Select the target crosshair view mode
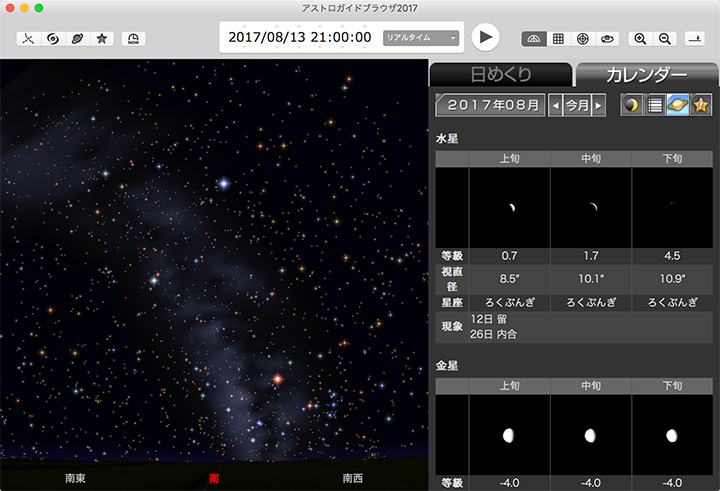The height and width of the screenshot is (491, 720). point(582,39)
